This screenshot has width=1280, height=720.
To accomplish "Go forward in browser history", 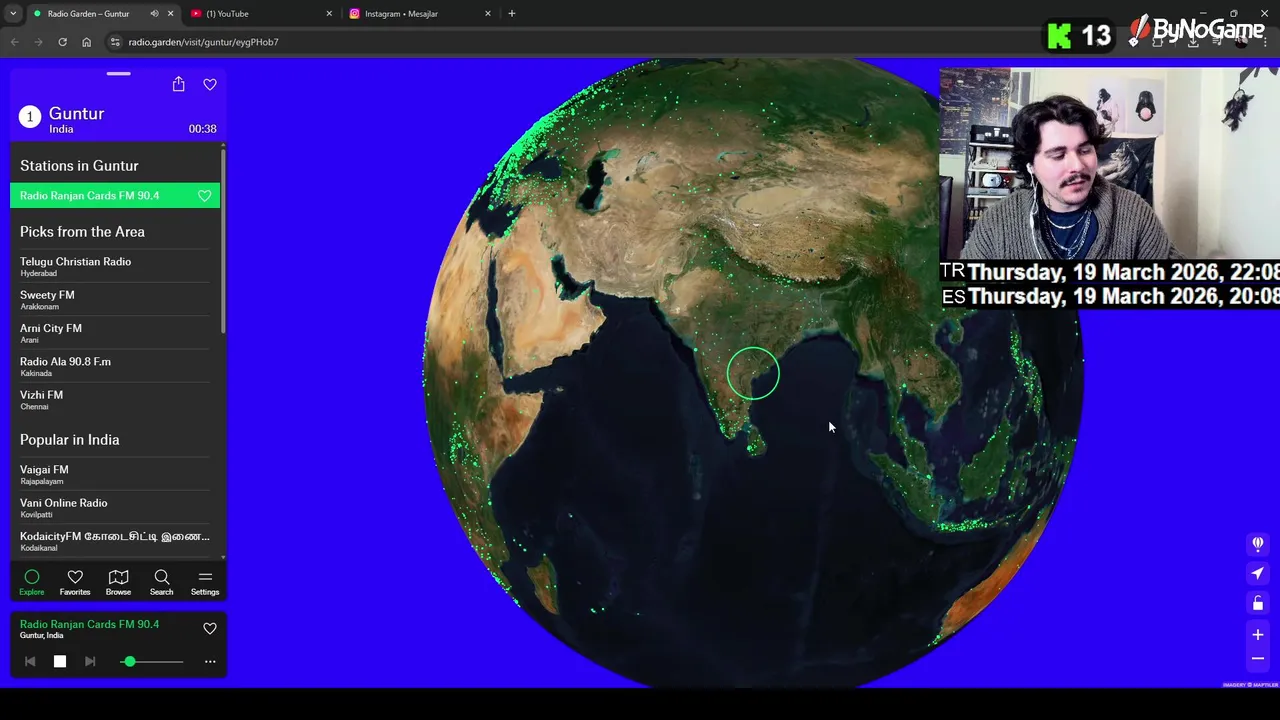I will pos(38,42).
